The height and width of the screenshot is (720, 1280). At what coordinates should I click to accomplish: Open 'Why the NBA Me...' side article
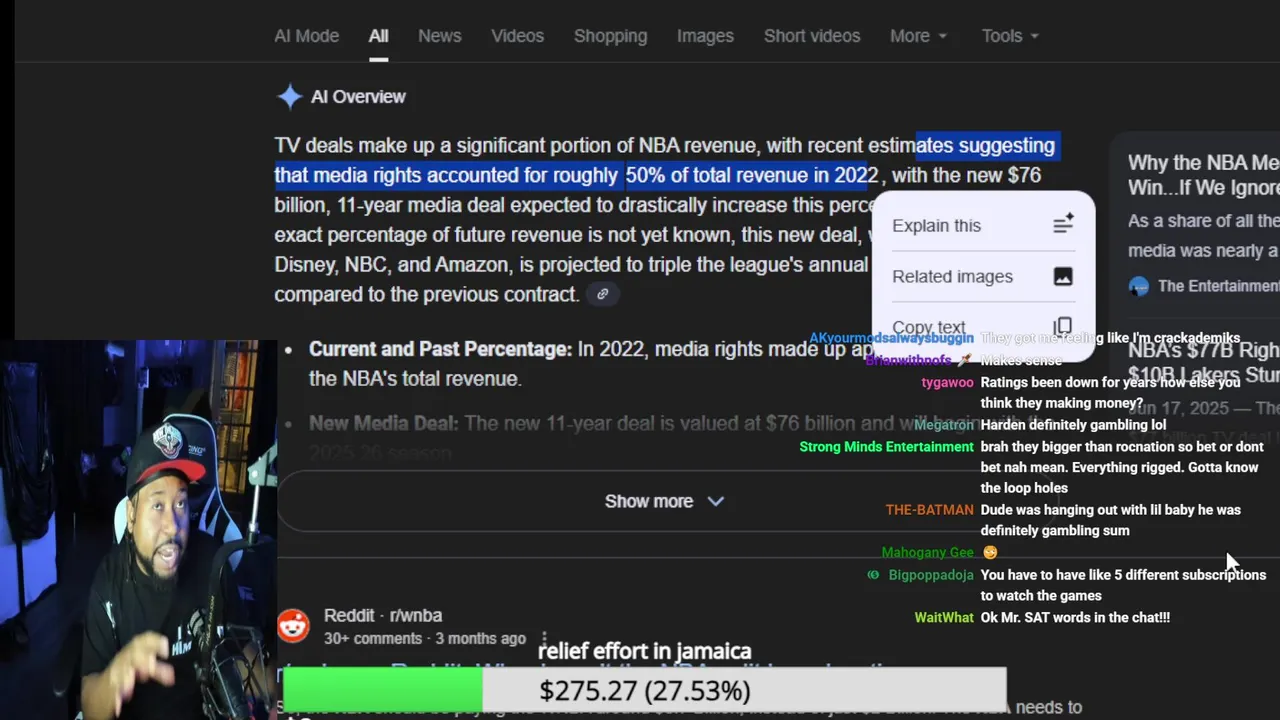[1203, 175]
